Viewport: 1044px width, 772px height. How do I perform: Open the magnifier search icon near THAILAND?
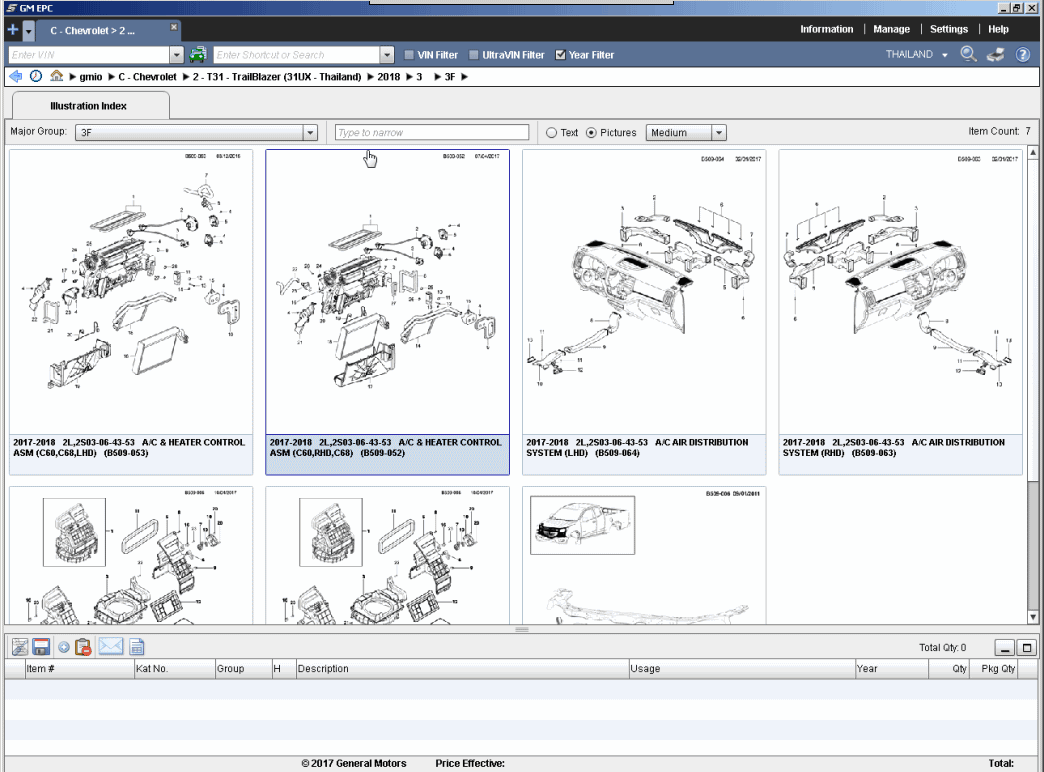coord(967,55)
